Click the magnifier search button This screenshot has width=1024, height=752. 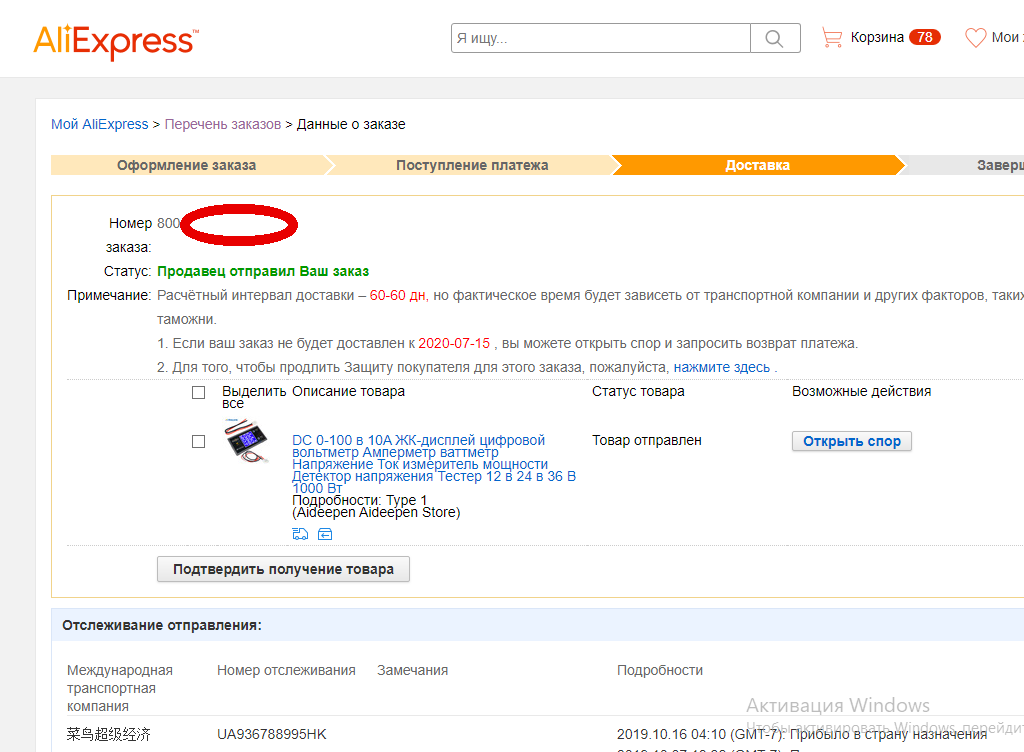775,39
